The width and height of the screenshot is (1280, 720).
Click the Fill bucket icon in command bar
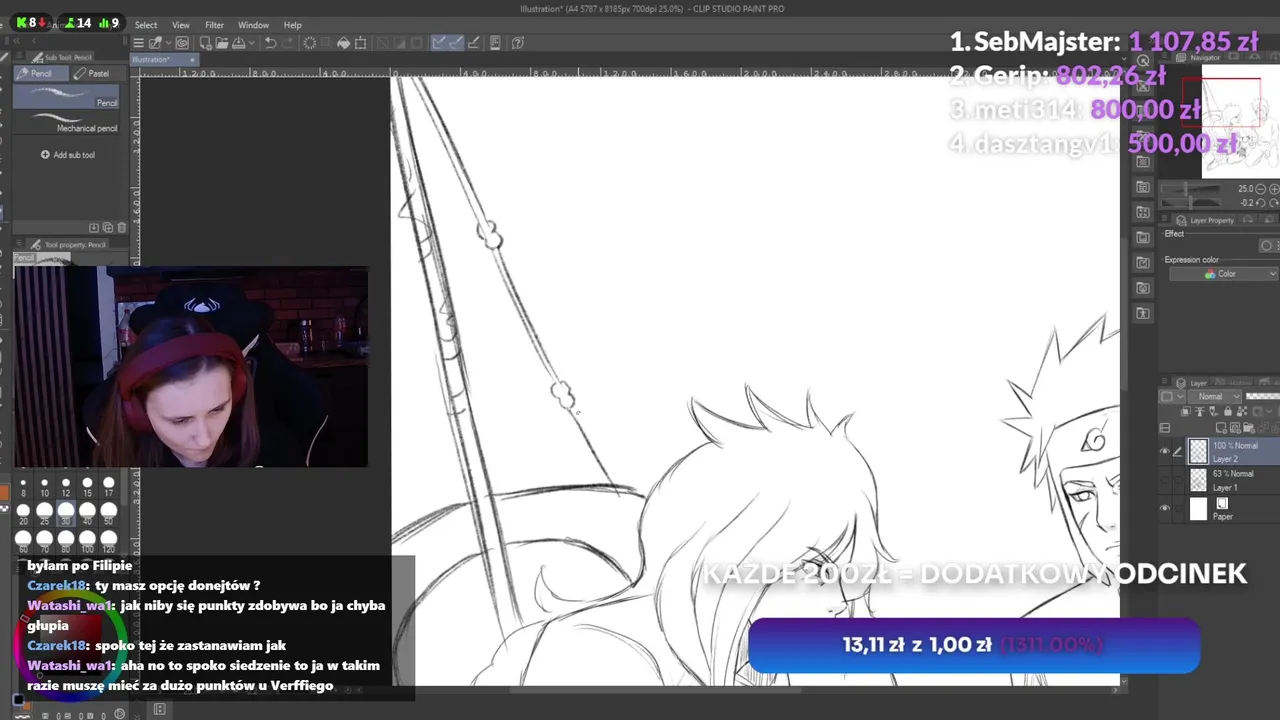343,42
